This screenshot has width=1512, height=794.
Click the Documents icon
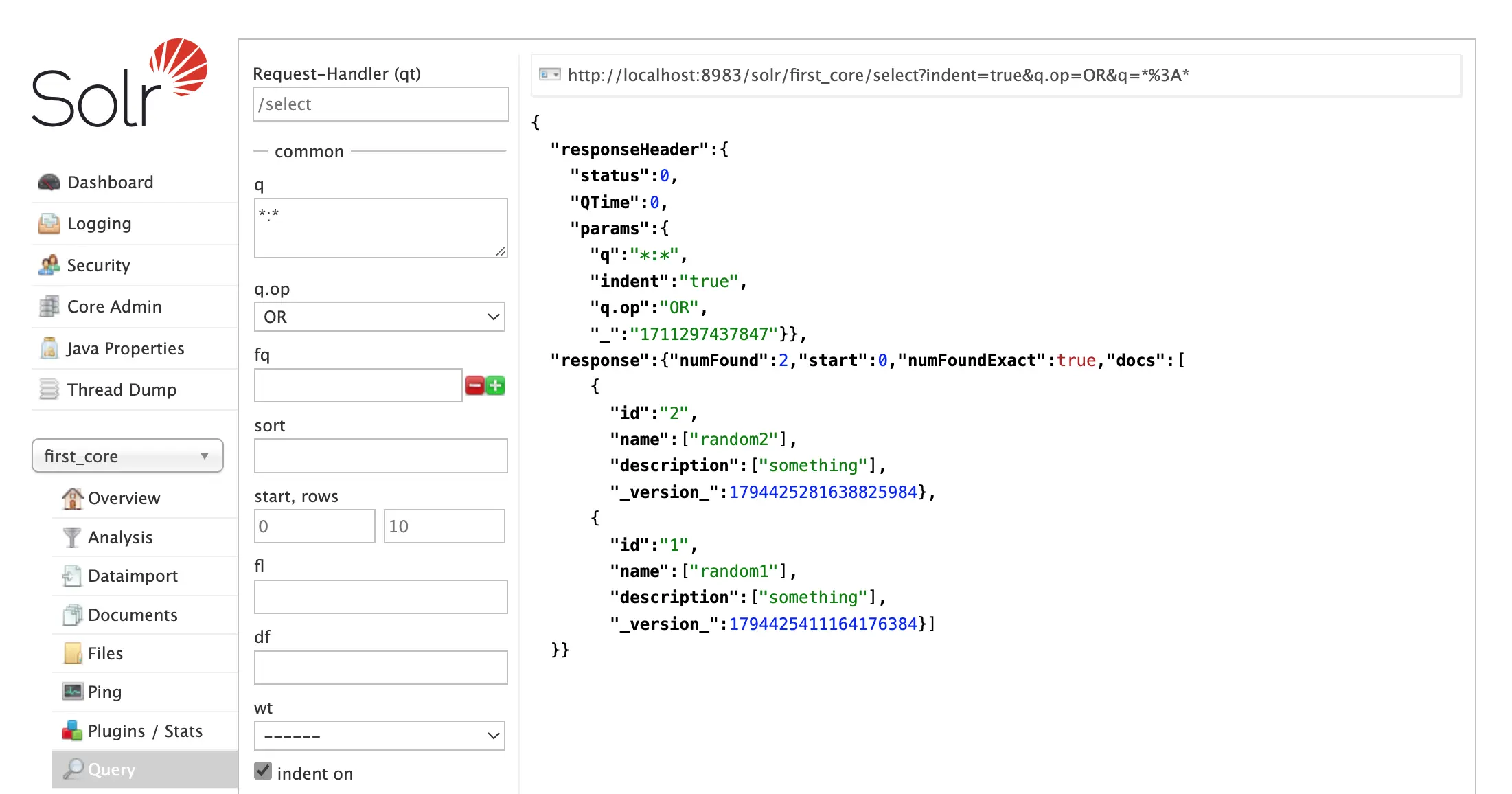72,615
